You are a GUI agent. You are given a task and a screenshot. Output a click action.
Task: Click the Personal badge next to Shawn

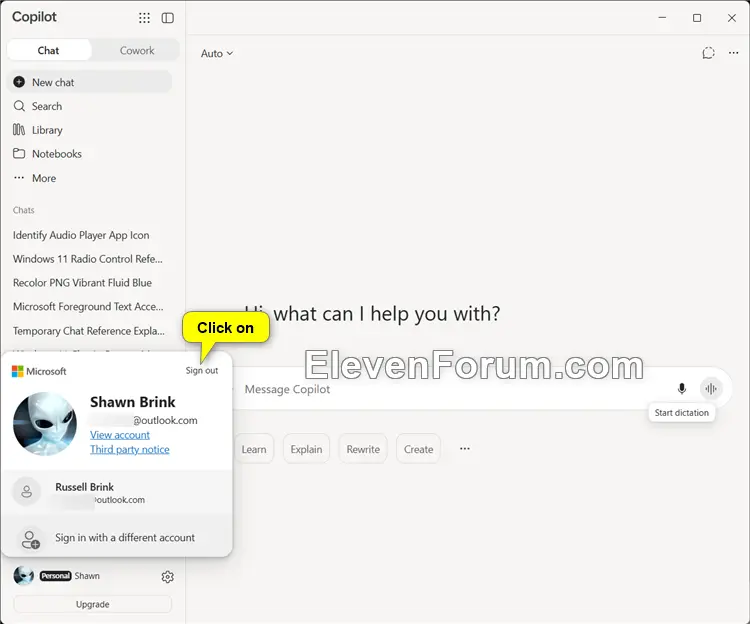pos(55,576)
